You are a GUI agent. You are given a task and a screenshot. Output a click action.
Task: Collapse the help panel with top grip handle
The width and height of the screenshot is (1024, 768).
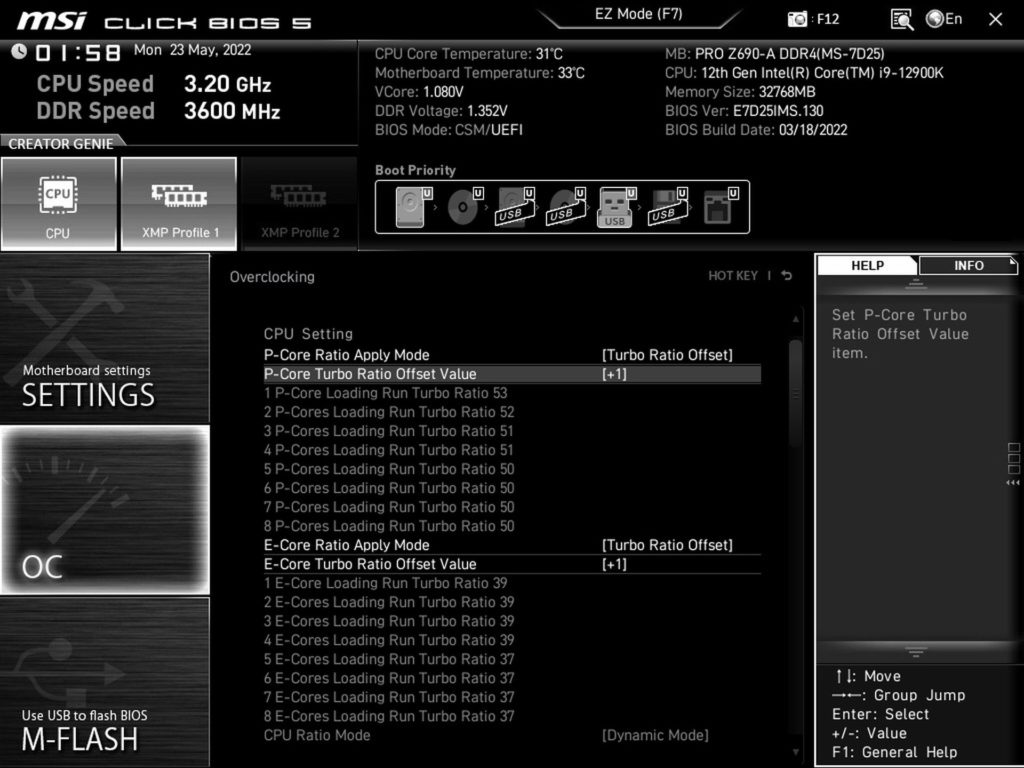916,284
